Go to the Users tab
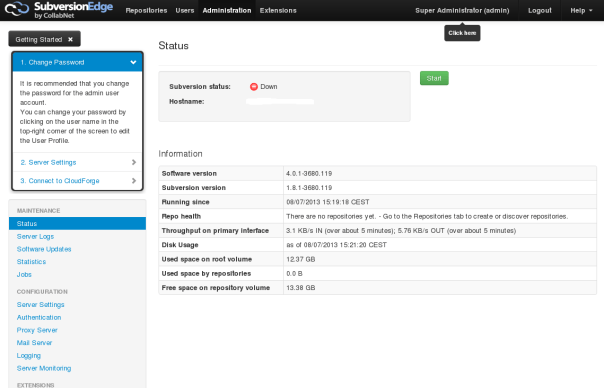 [x=185, y=11]
